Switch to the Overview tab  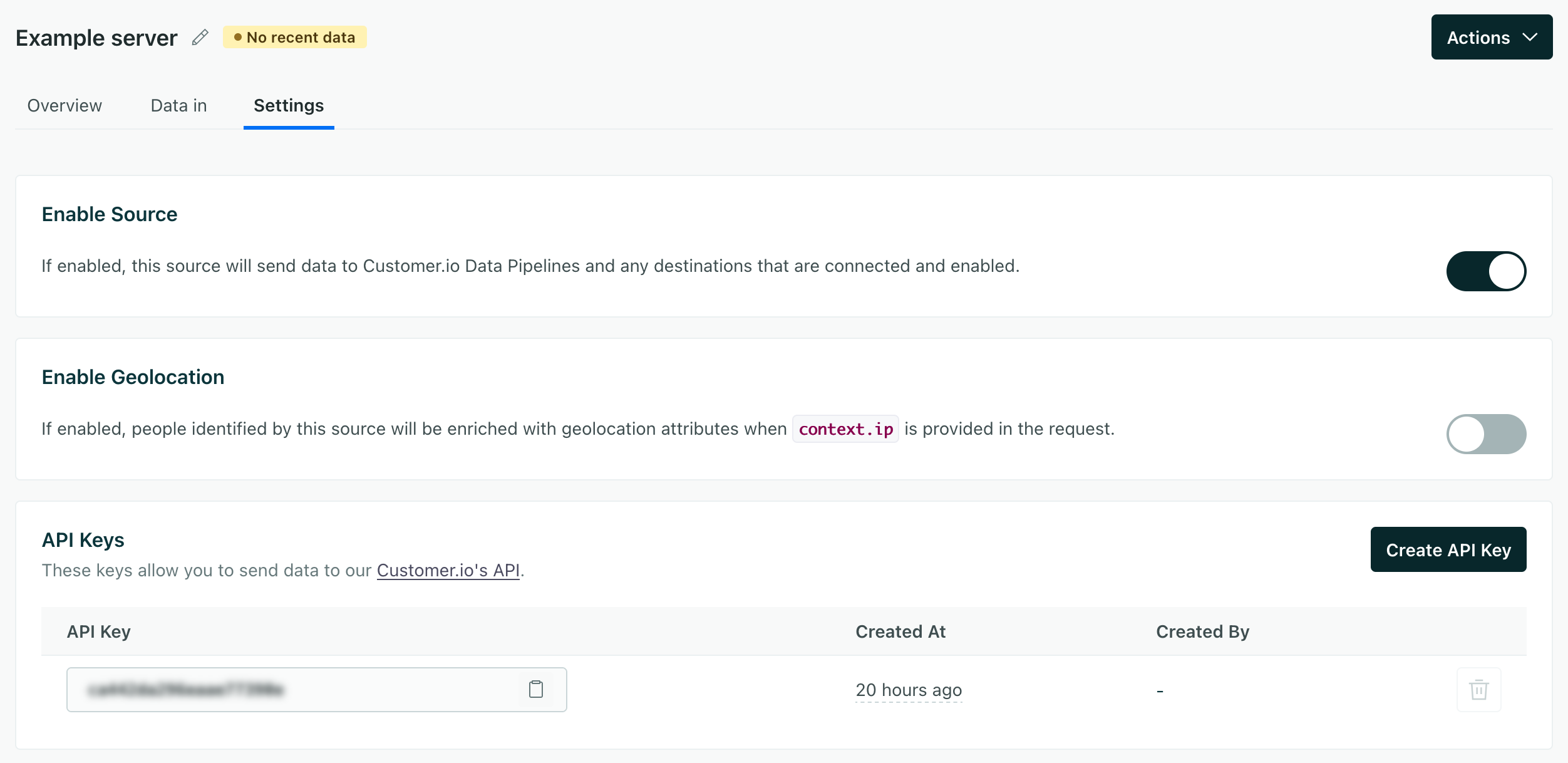[64, 105]
